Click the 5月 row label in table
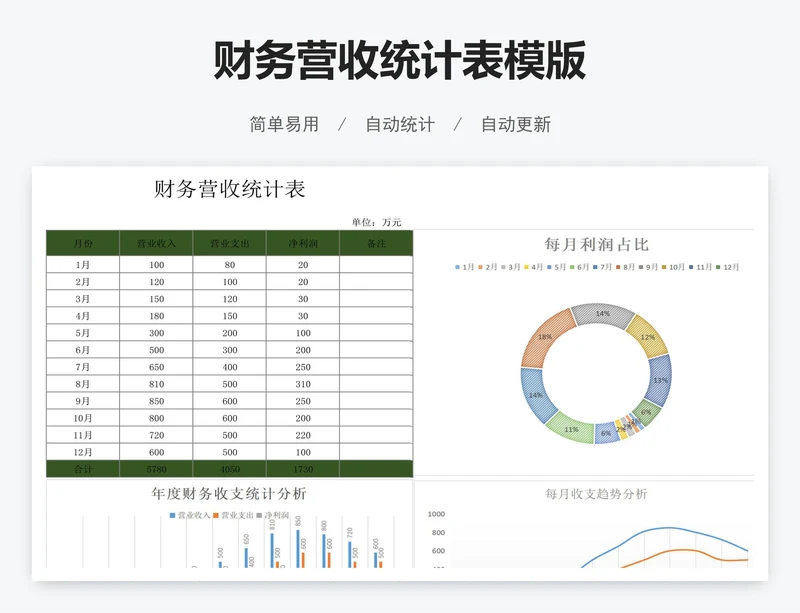The width and height of the screenshot is (800, 613). (83, 333)
